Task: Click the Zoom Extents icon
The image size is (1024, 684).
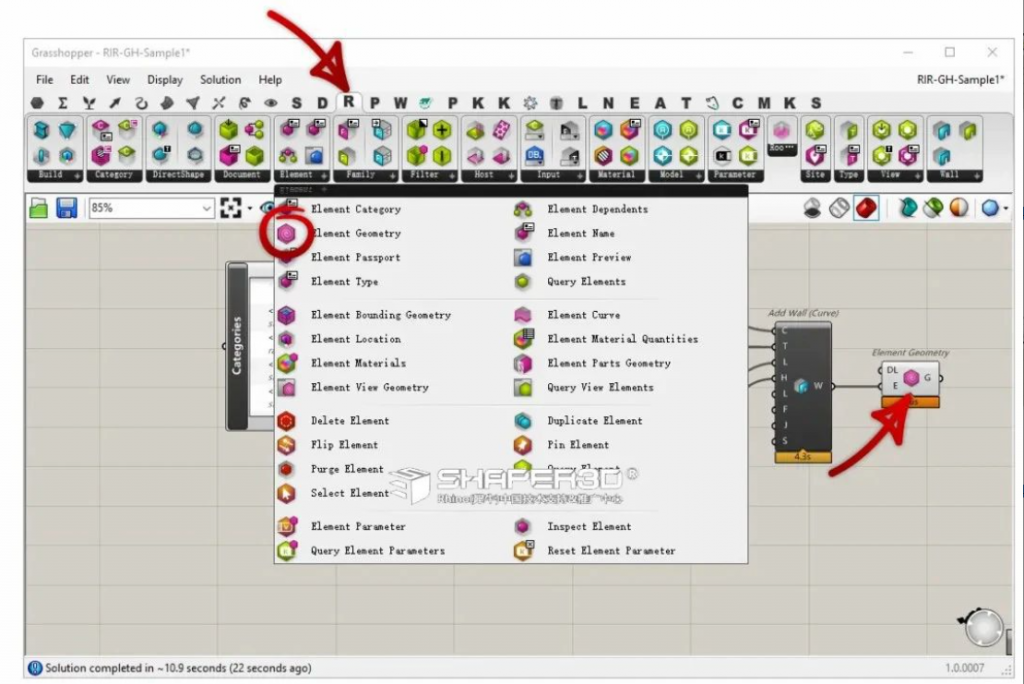Action: point(231,208)
